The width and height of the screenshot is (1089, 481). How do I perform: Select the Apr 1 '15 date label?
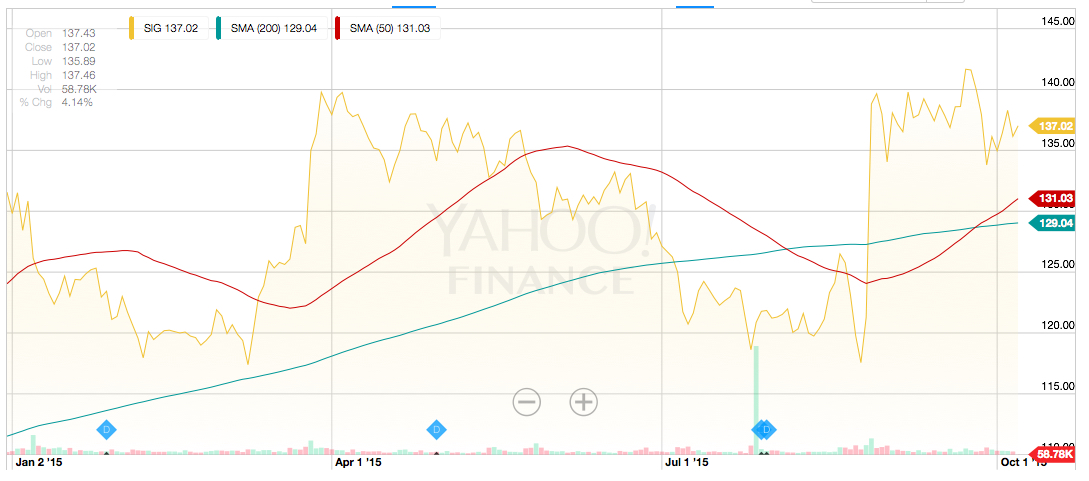pyautogui.click(x=357, y=463)
